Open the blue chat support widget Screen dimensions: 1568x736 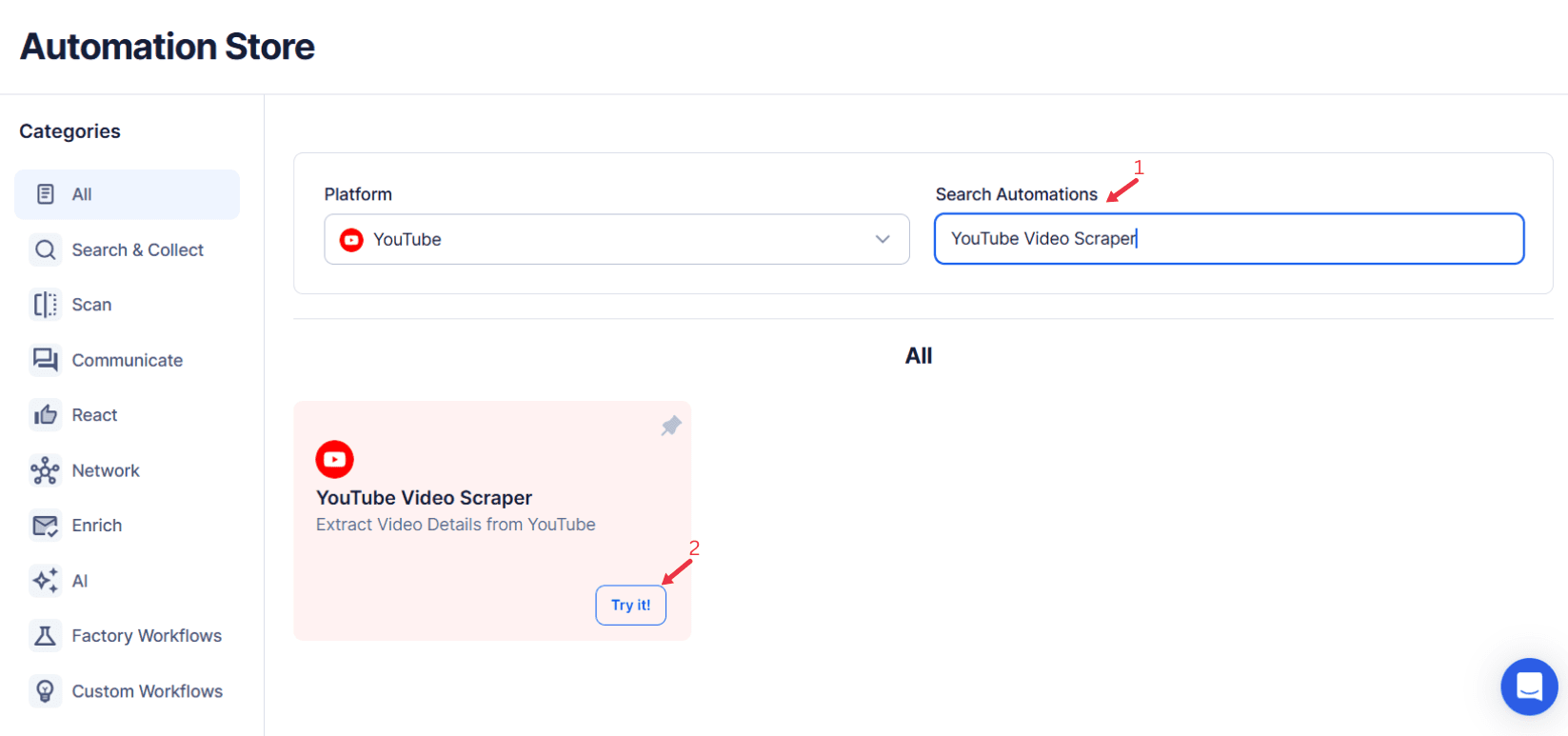[x=1529, y=686]
